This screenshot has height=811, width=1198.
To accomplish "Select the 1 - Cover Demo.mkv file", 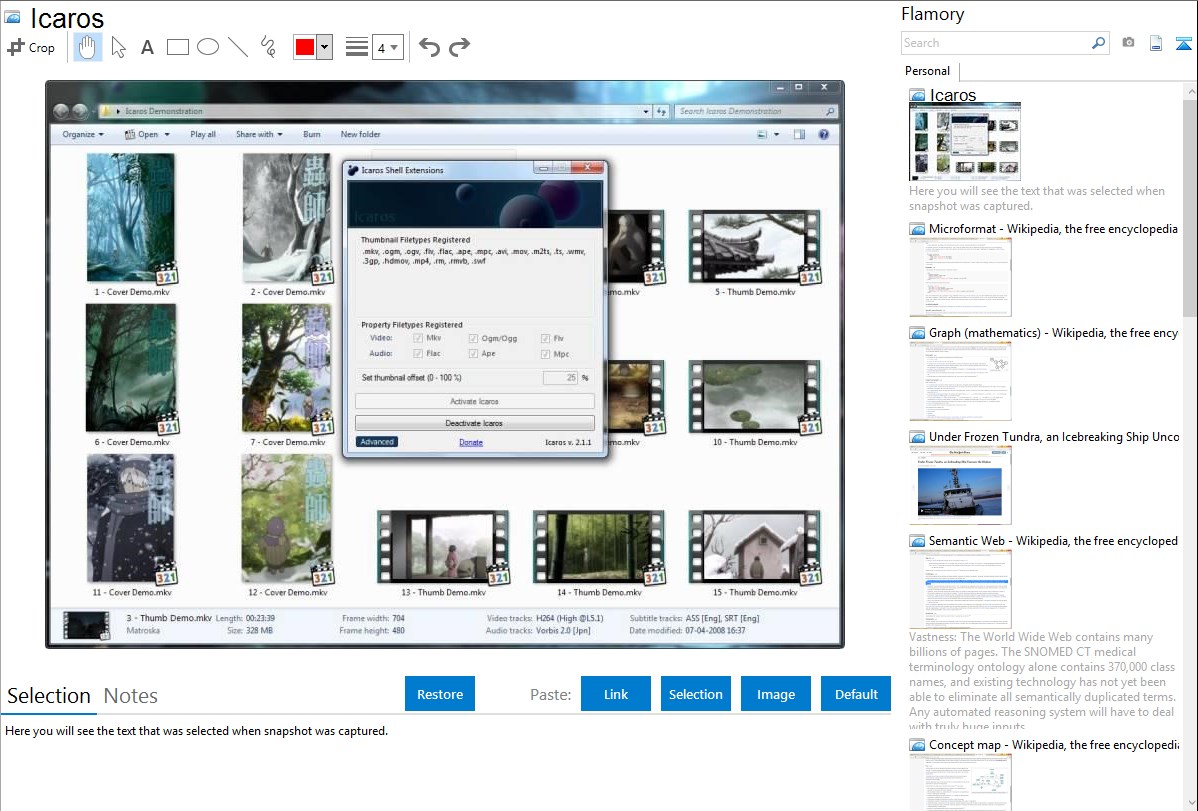I will point(131,225).
